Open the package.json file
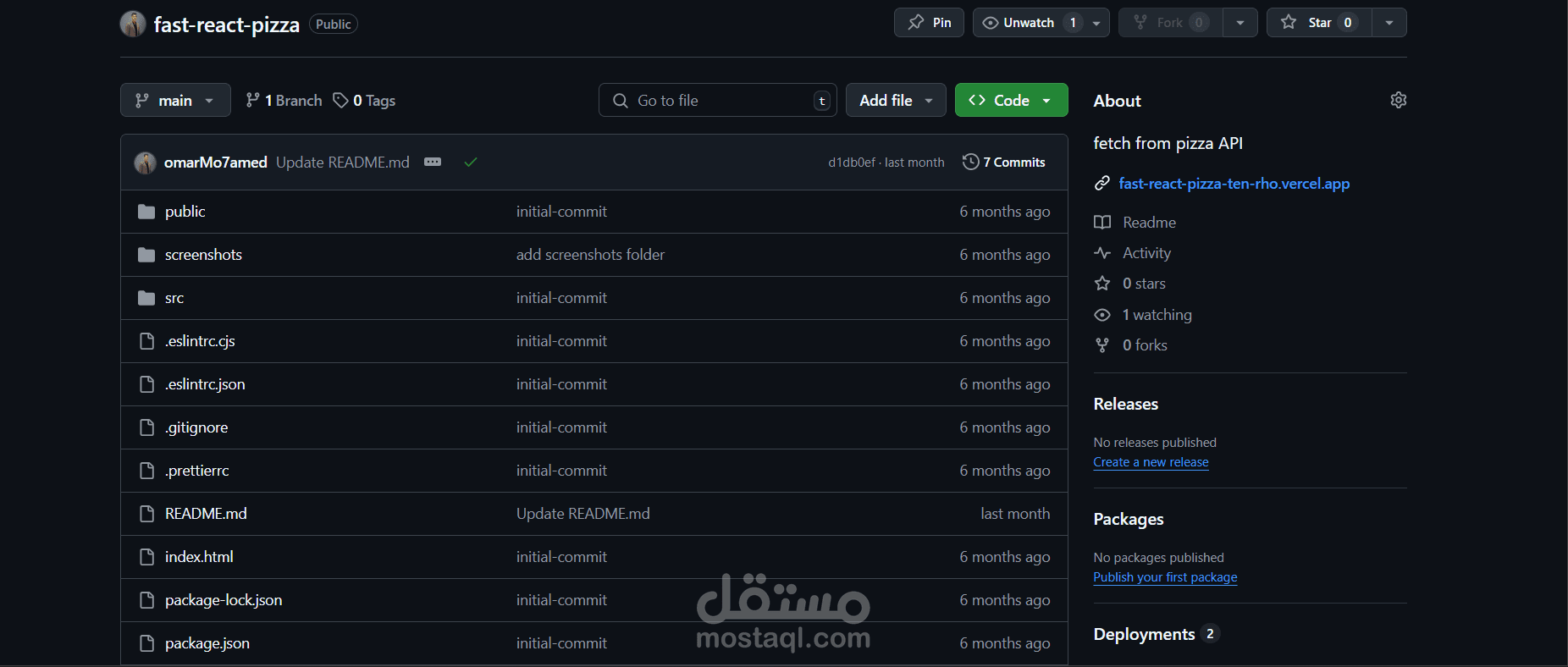Screen dimensions: 1568x667 [207, 643]
